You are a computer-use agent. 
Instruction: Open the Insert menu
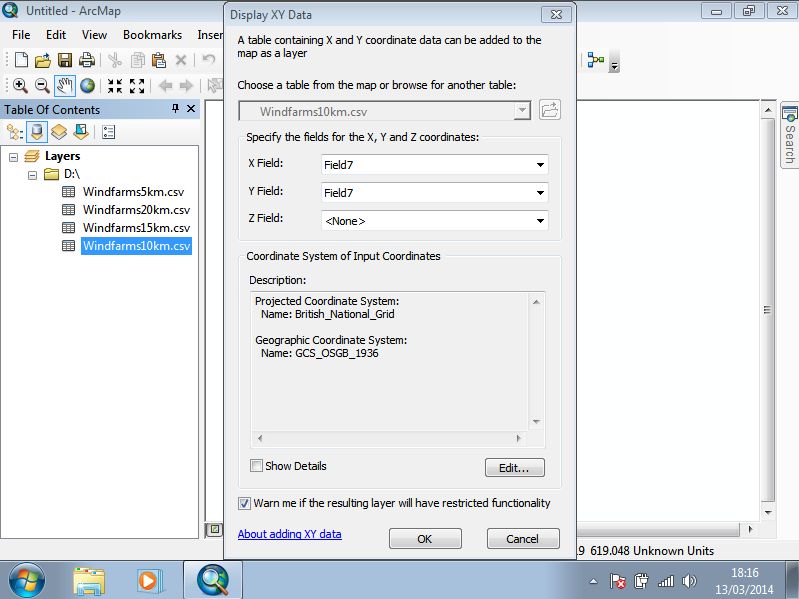pyautogui.click(x=209, y=35)
